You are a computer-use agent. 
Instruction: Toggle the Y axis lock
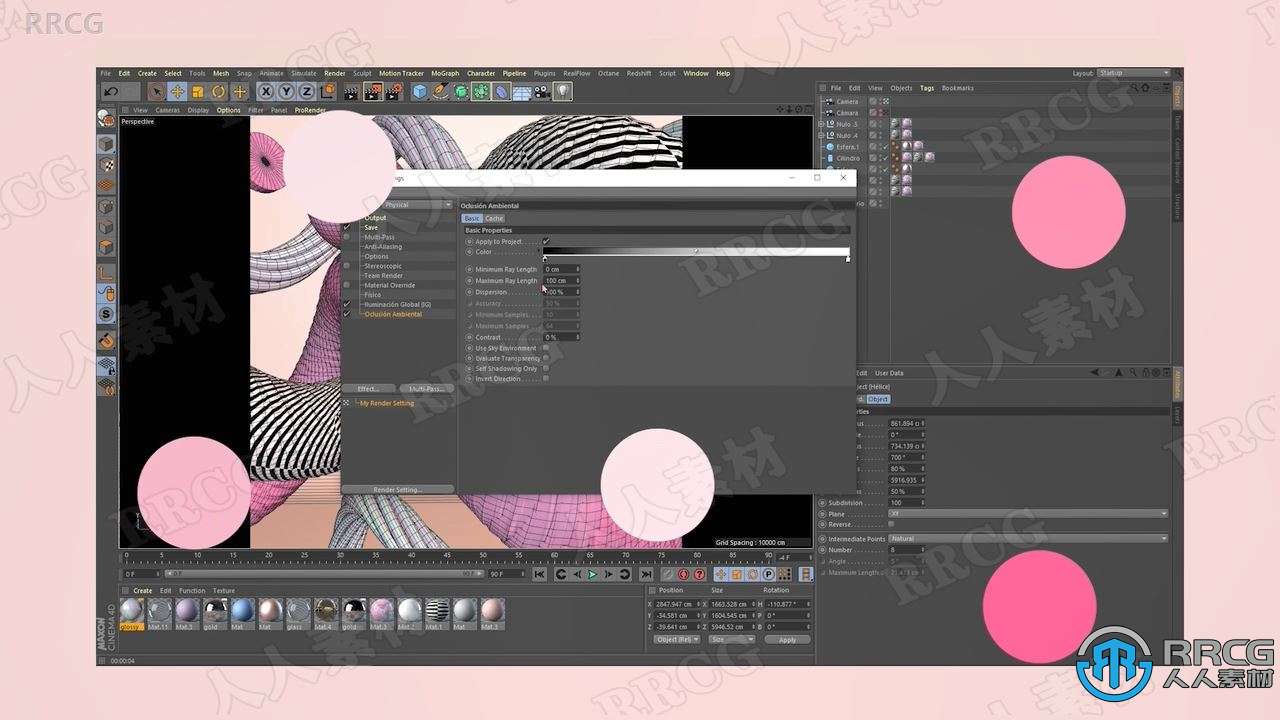pos(286,92)
